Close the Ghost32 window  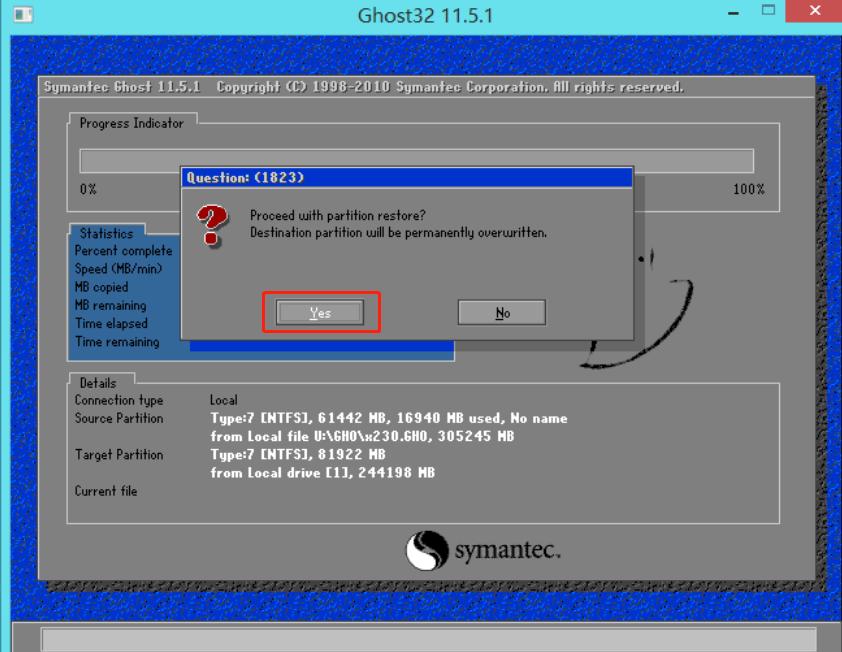point(811,12)
